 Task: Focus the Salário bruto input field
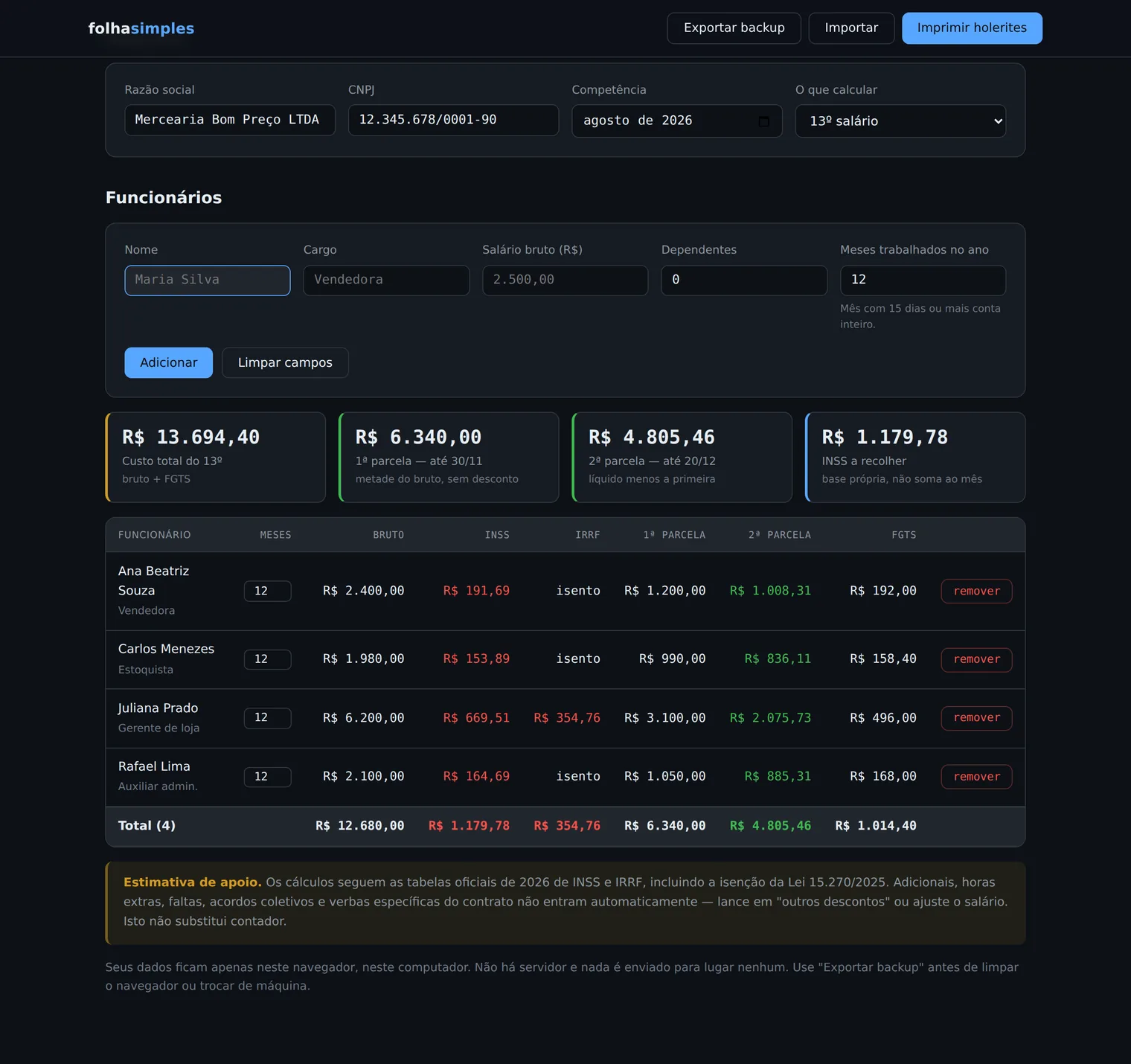(565, 281)
